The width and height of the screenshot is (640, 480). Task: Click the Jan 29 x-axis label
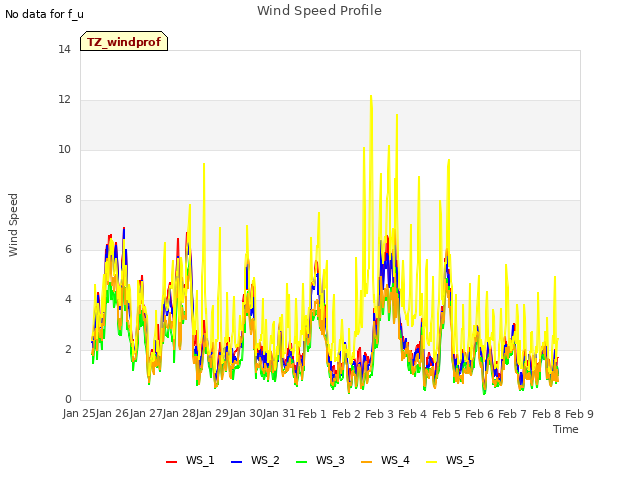point(213,414)
